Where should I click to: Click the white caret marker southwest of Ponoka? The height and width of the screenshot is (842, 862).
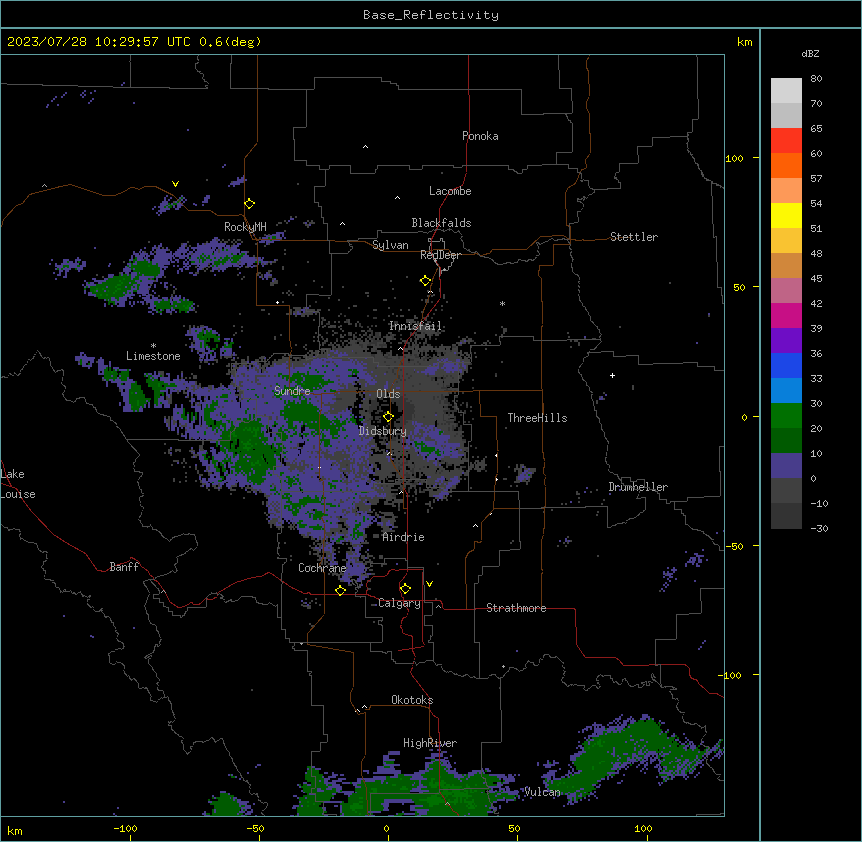[x=366, y=147]
